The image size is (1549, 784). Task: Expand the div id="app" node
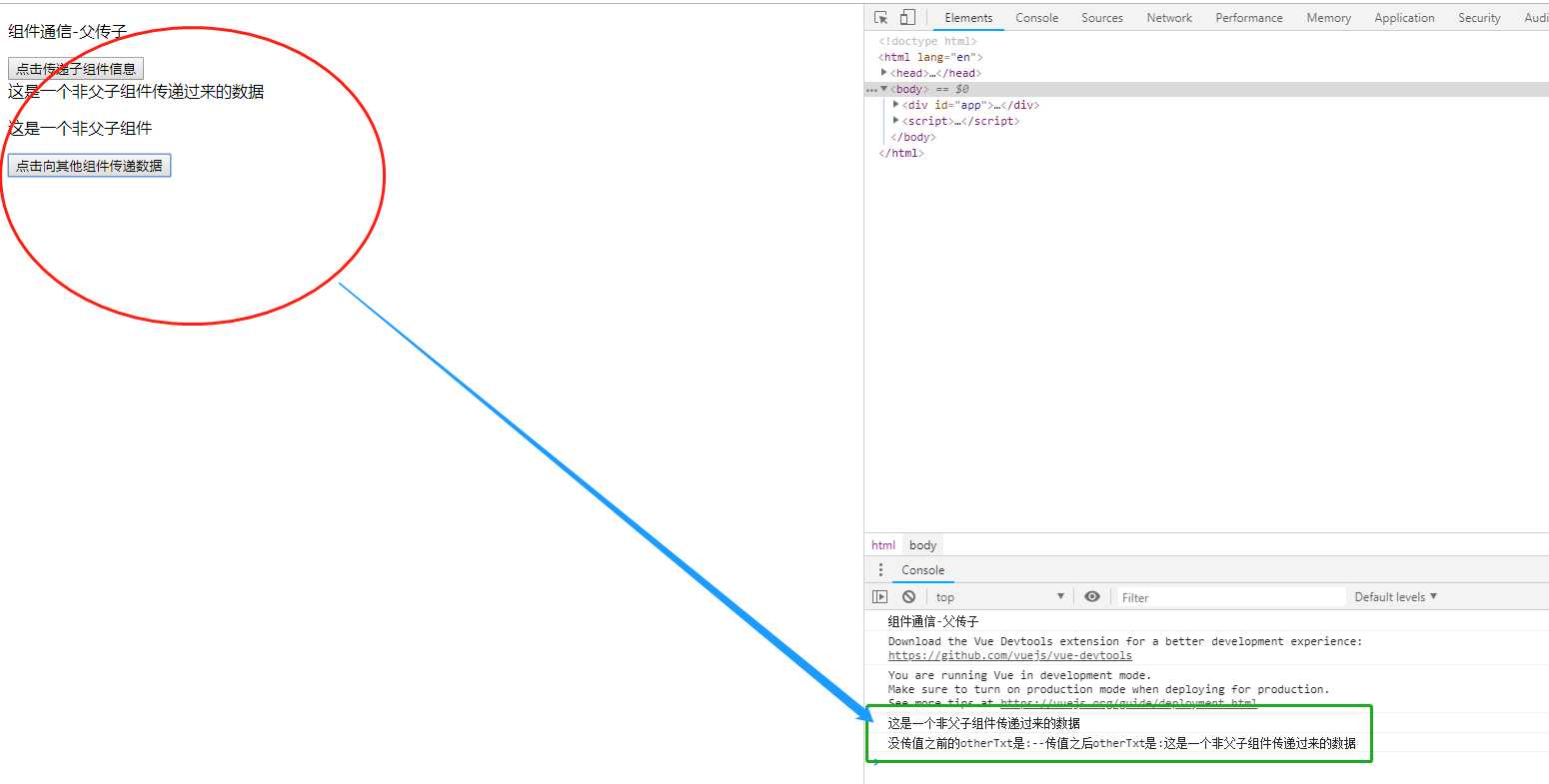pos(895,105)
